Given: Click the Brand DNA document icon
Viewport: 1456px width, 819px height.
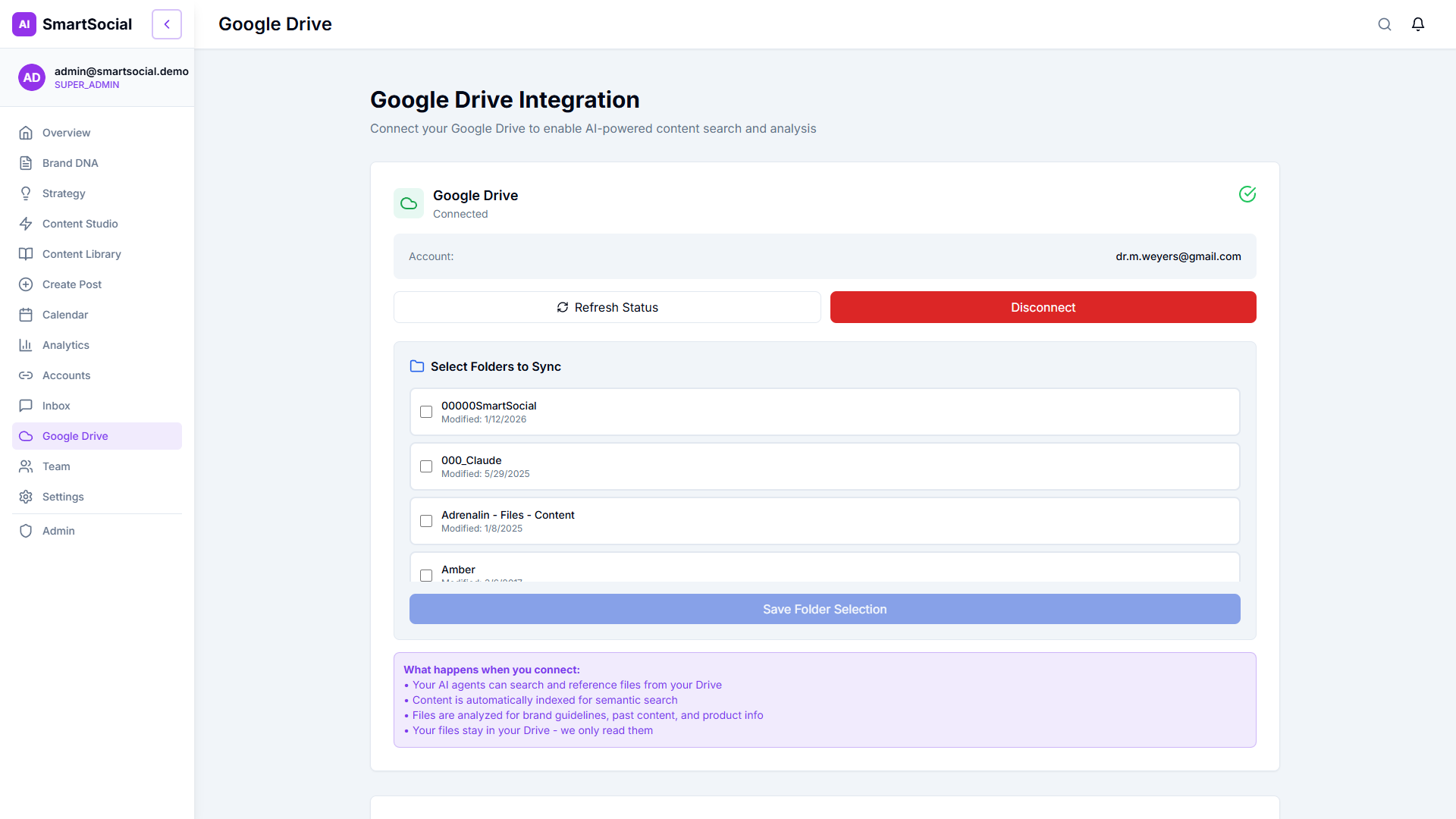Looking at the screenshot, I should click(26, 163).
